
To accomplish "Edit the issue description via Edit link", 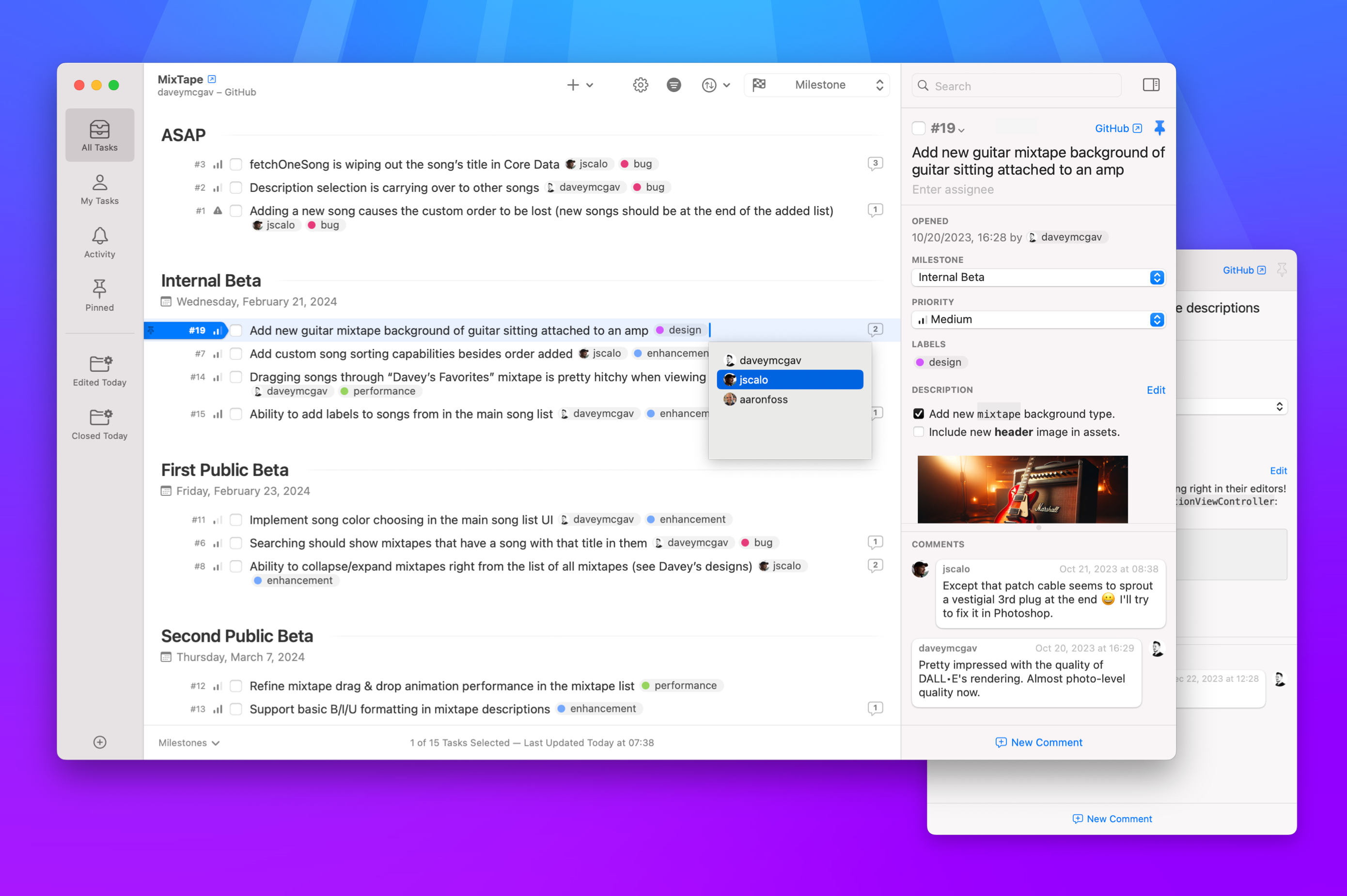I will coord(1156,390).
